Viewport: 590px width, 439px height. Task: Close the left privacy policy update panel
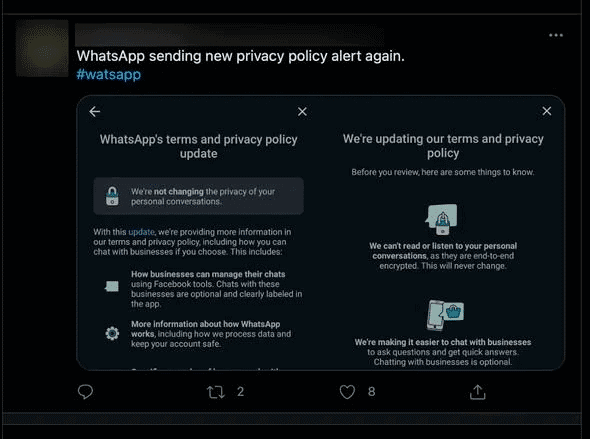302,111
